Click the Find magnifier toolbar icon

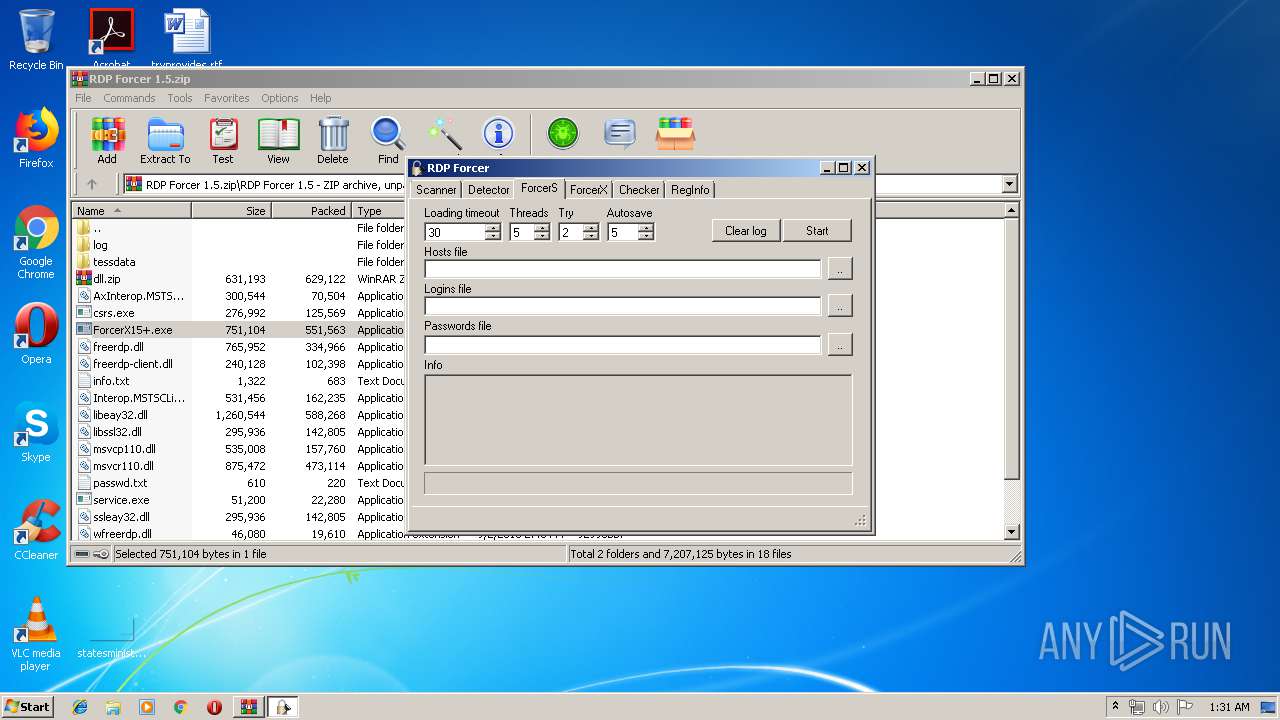388,140
